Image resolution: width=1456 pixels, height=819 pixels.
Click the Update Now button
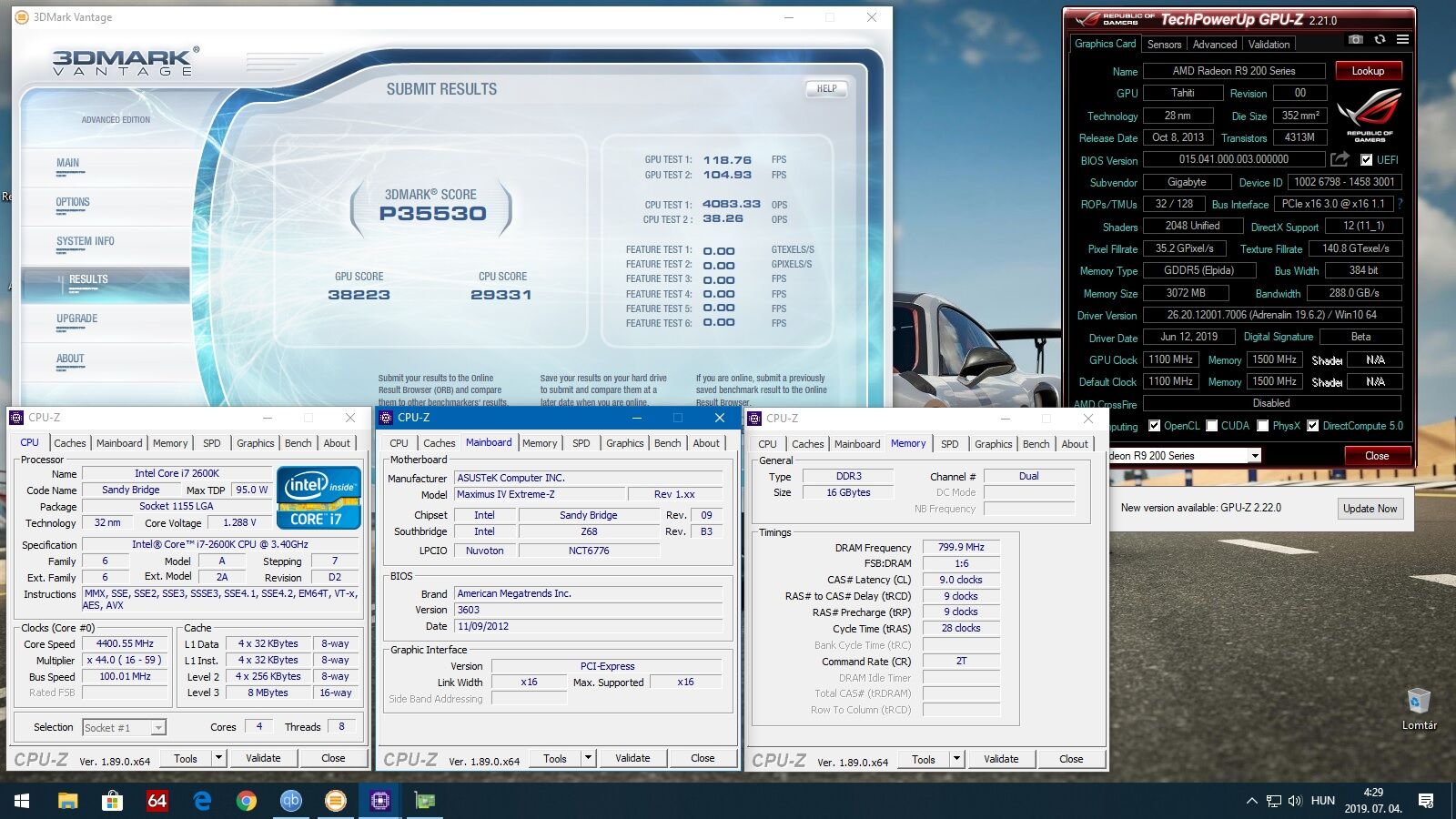(1370, 509)
